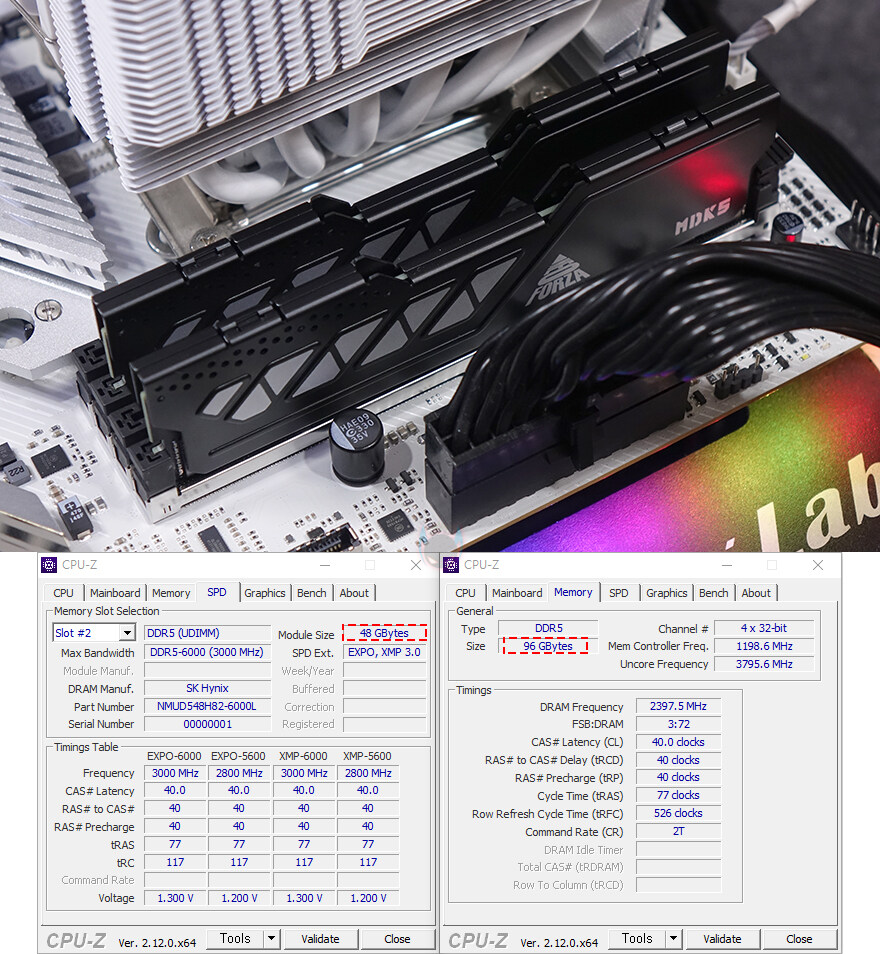This screenshot has width=880, height=954.
Task: Switch to the Graphics tab in the left window
Action: (264, 592)
